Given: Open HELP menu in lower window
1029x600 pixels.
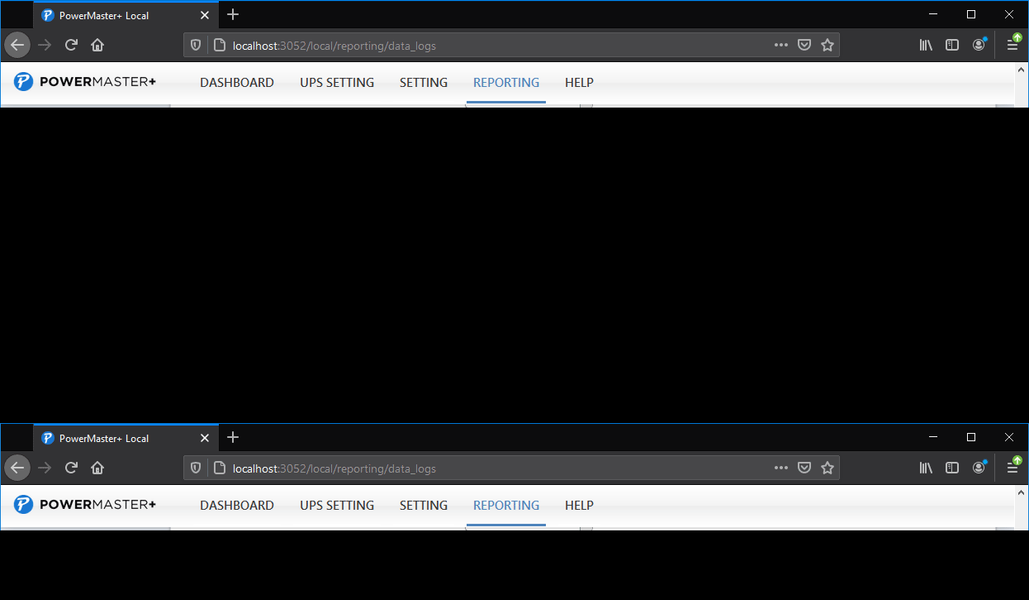Looking at the screenshot, I should (579, 505).
